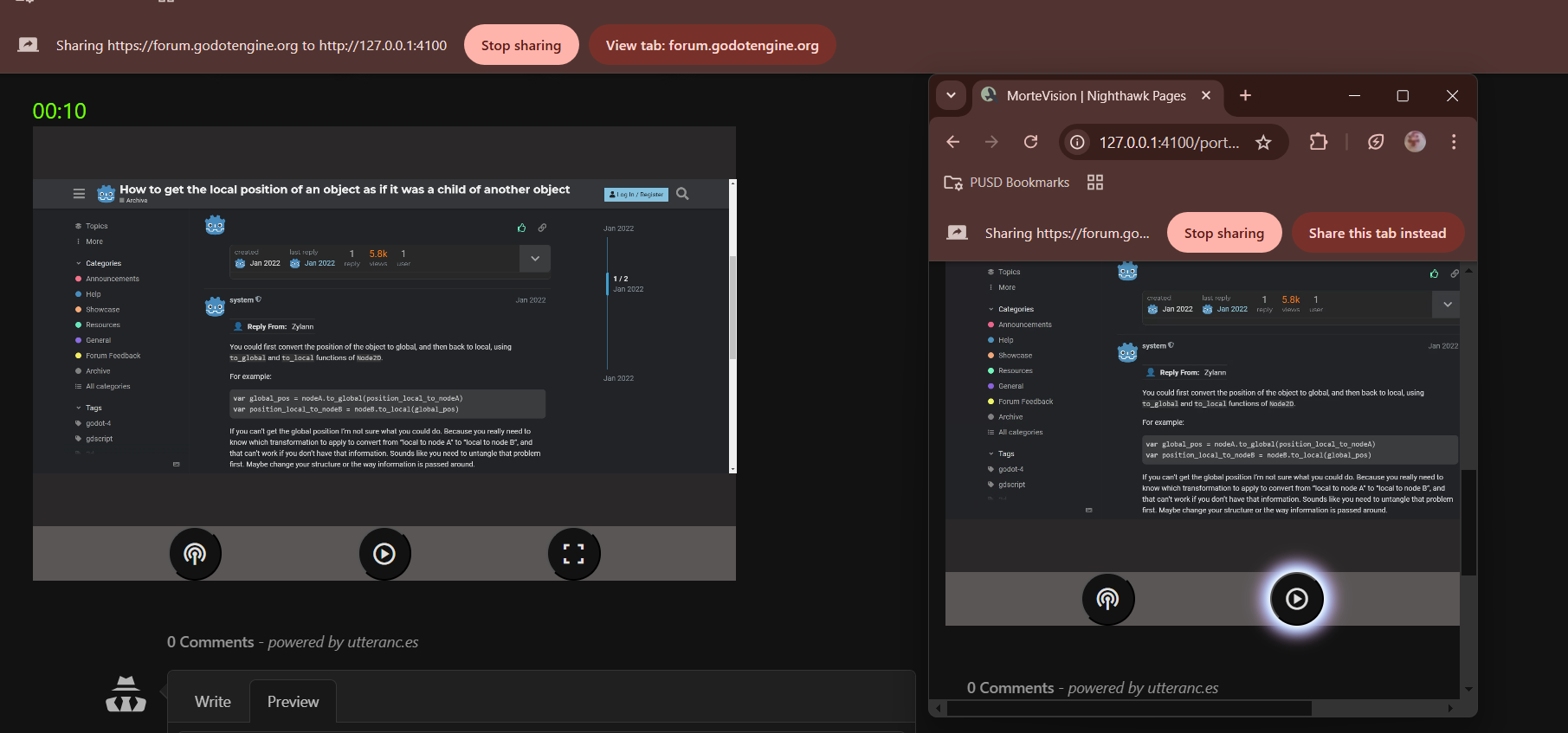Collapse Categories section in the main page sidebar
Image resolution: width=1568 pixels, height=733 pixels.
click(99, 263)
